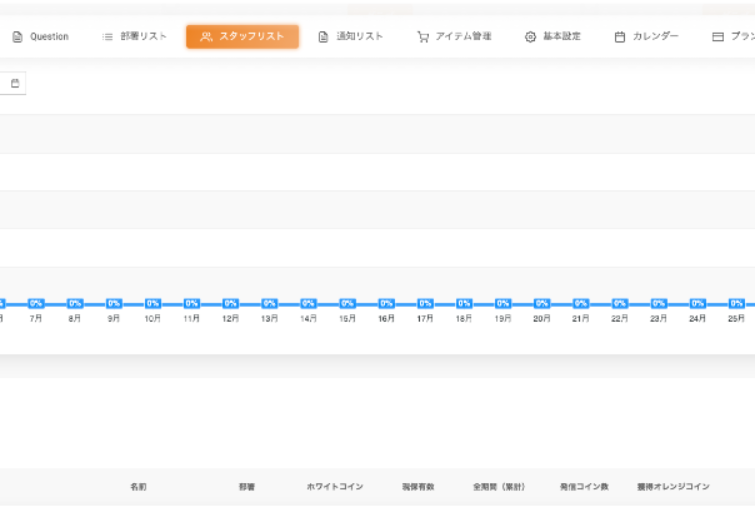
Task: Click the 獲得オレンジコイン column header
Action: pos(674,487)
